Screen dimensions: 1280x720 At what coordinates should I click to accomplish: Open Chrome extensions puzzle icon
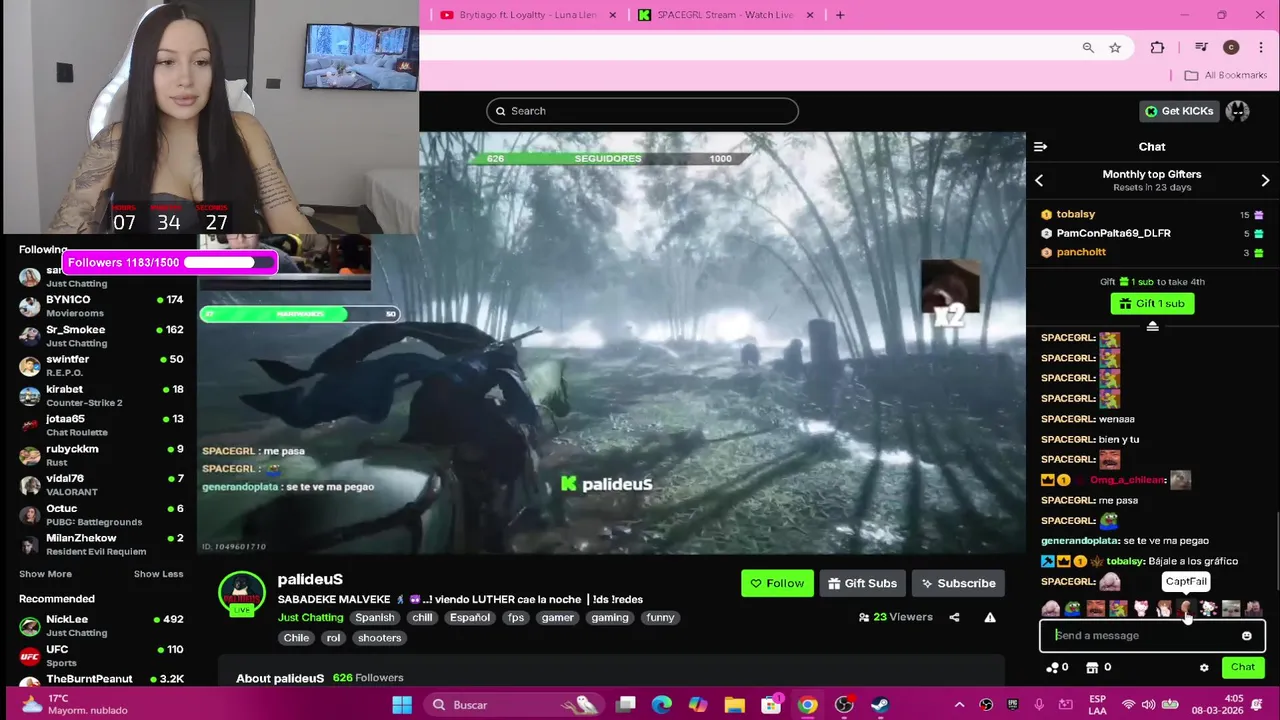(x=1157, y=47)
